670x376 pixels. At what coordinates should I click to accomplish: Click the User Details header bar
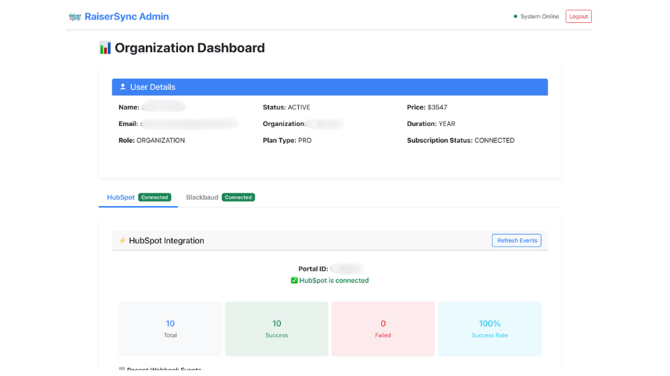click(x=330, y=87)
